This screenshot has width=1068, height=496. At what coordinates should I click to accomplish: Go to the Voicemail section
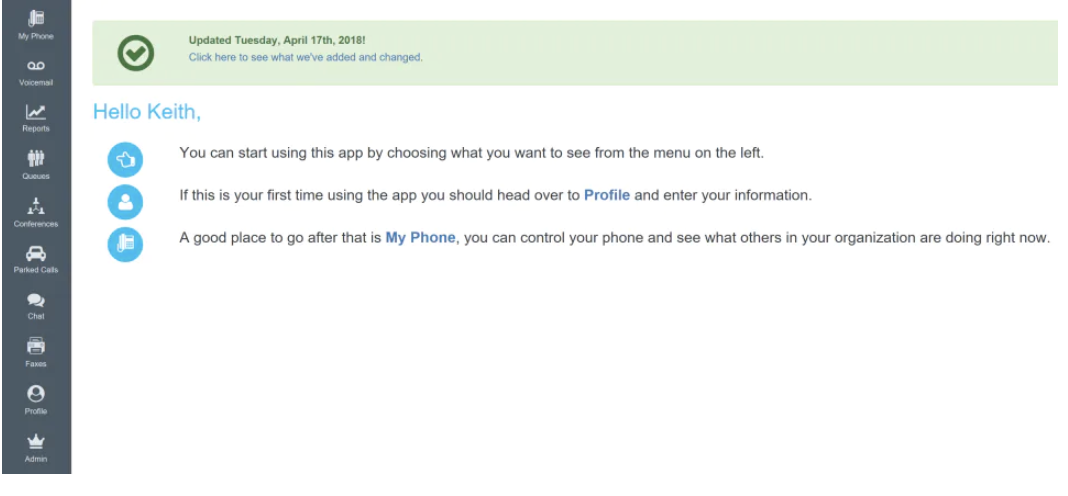coord(35,70)
